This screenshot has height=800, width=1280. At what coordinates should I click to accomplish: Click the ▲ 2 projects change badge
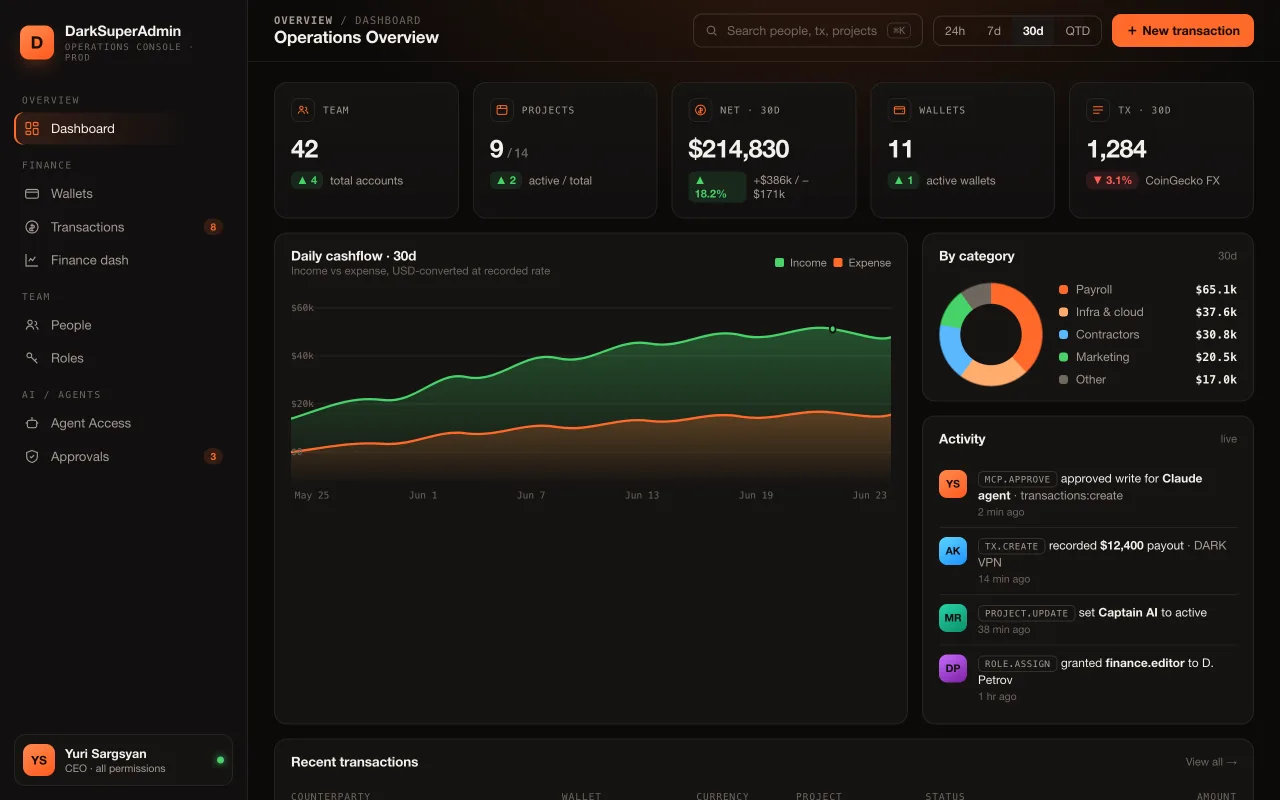click(506, 181)
